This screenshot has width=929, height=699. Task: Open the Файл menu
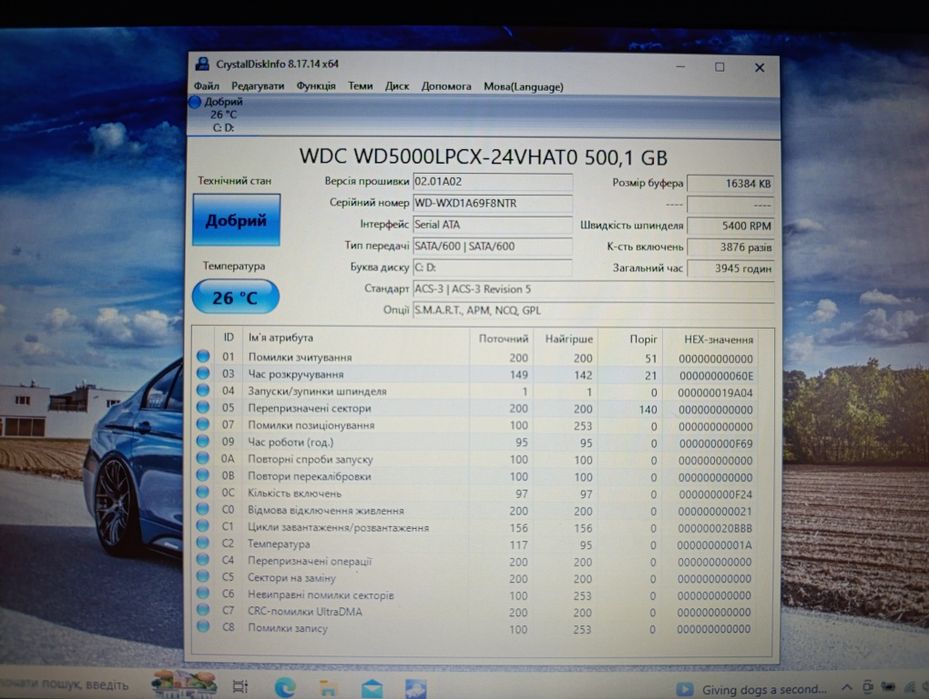[x=206, y=86]
